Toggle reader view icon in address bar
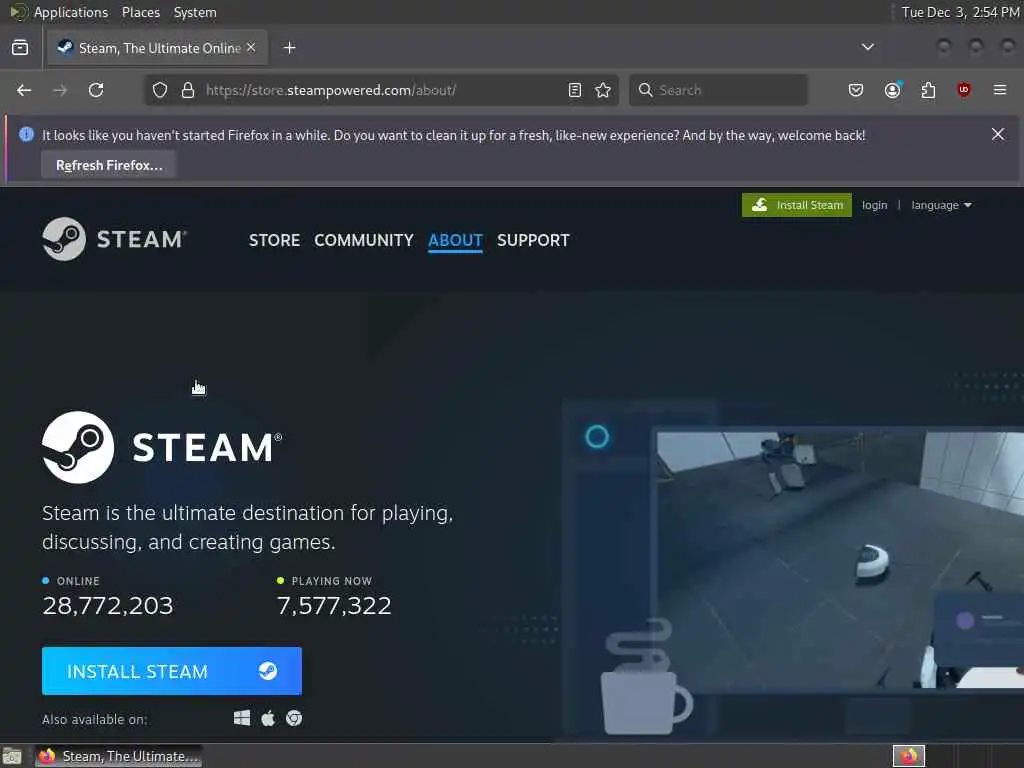Image resolution: width=1024 pixels, height=768 pixels. coord(575,90)
